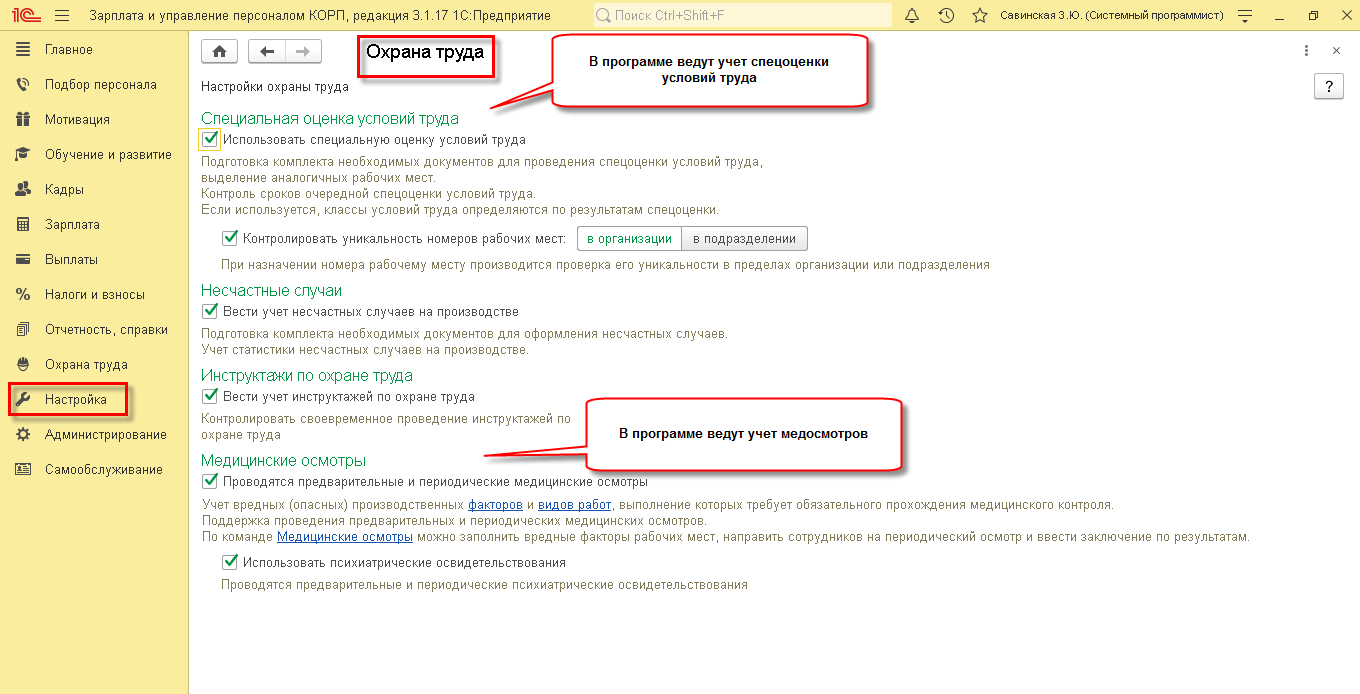
Task: Click the Медицинские осмотры section heading
Action: (x=283, y=461)
